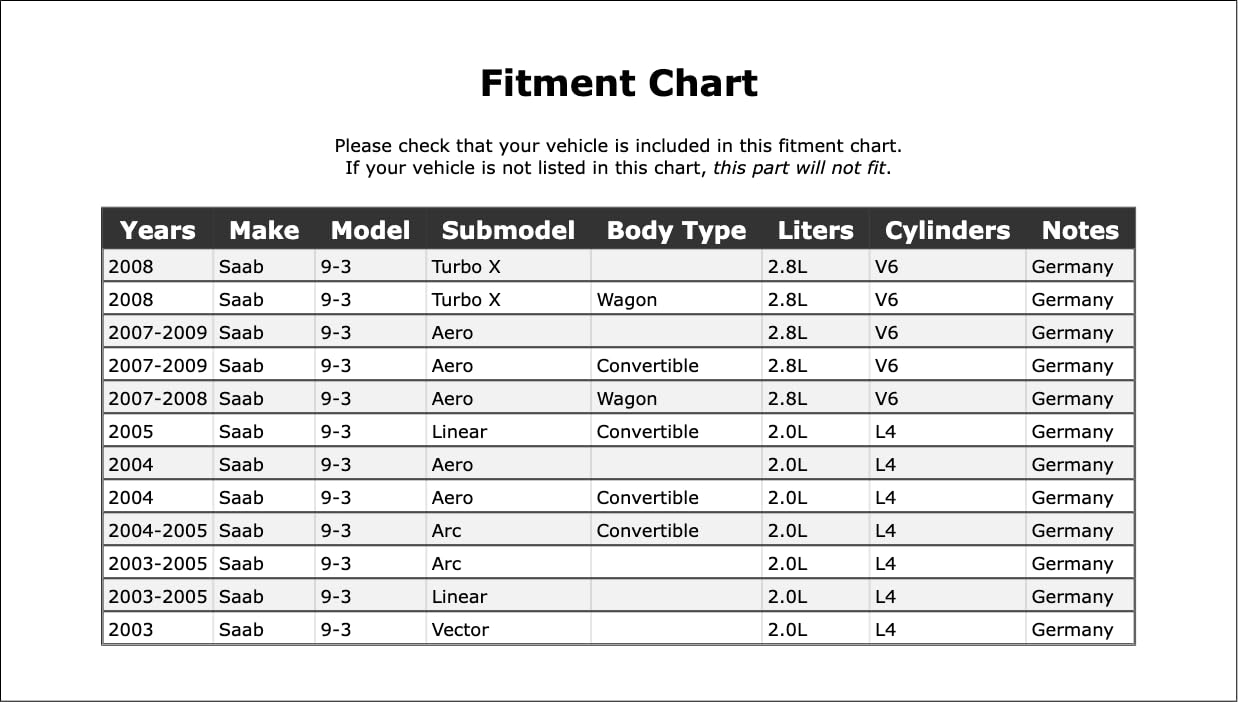Image resolution: width=1238 pixels, height=702 pixels.
Task: Click Convertible in the 2004-2005 Arc row
Action: pos(647,531)
